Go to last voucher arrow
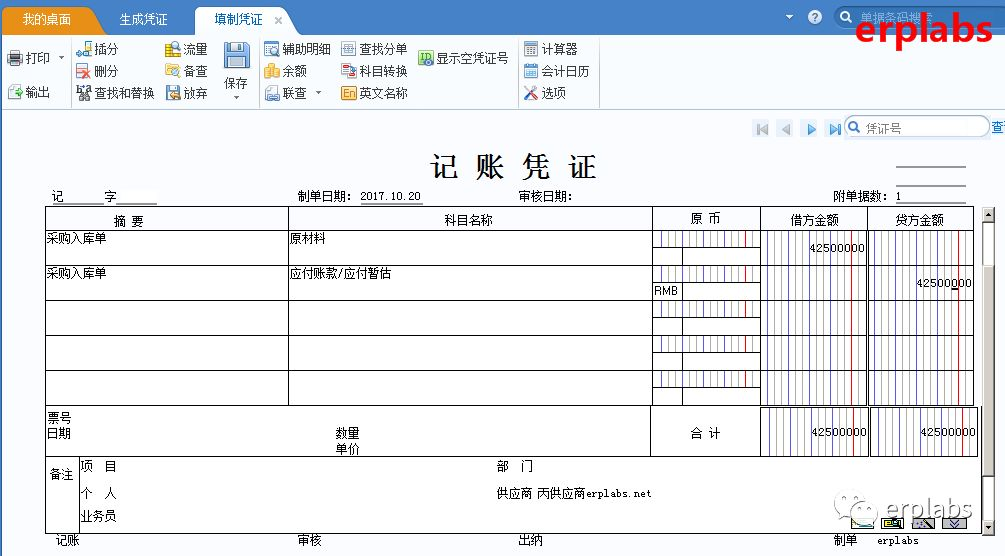This screenshot has height=556, width=1005. point(835,129)
